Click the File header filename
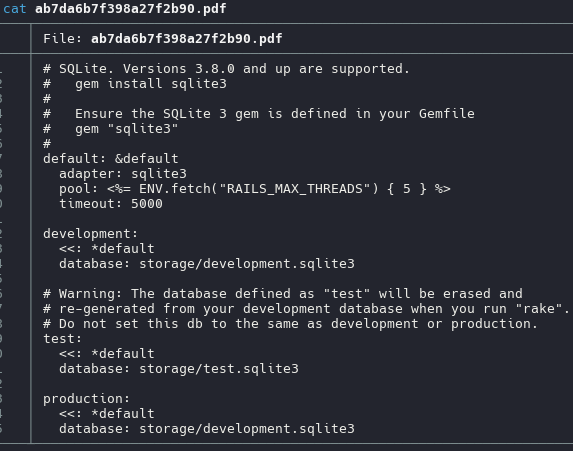 (x=186, y=39)
